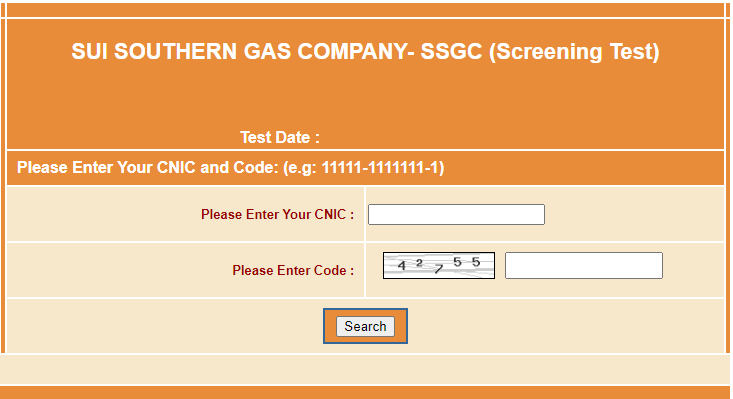Screen dimensions: 733x399
Task: Click the Test Date label
Action: coord(280,137)
